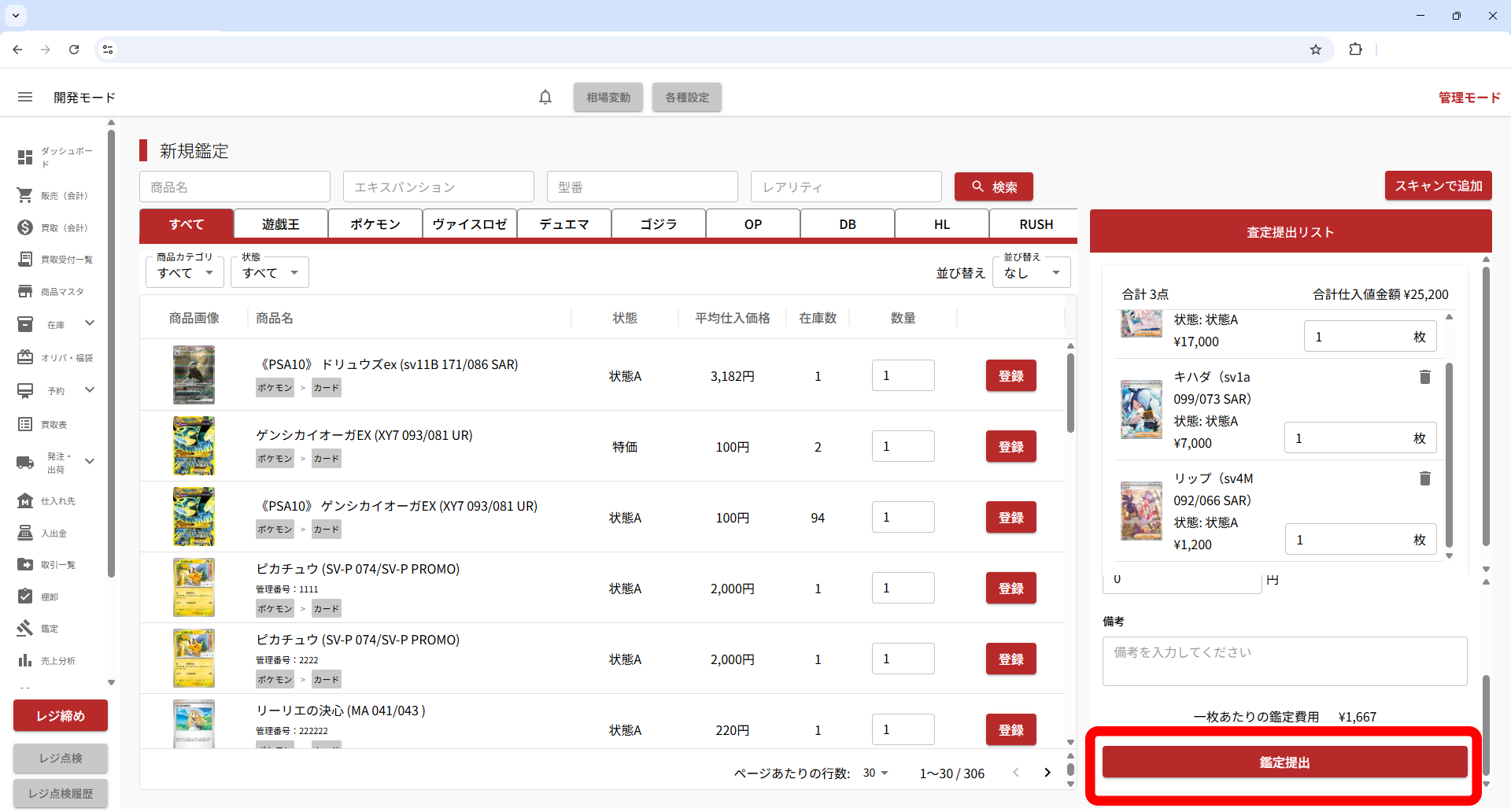This screenshot has width=1511, height=812.
Task: Click the 鑑定提出 submit button
Action: tap(1284, 762)
